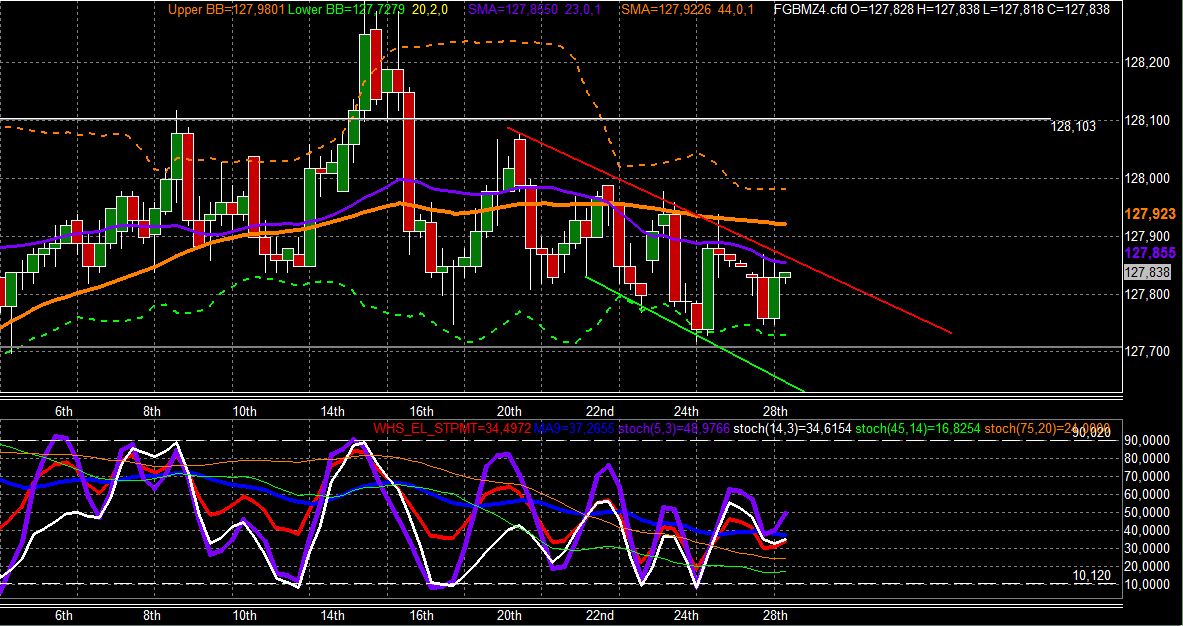Click the 6th date label under price chart
The width and height of the screenshot is (1183, 626).
click(x=63, y=411)
